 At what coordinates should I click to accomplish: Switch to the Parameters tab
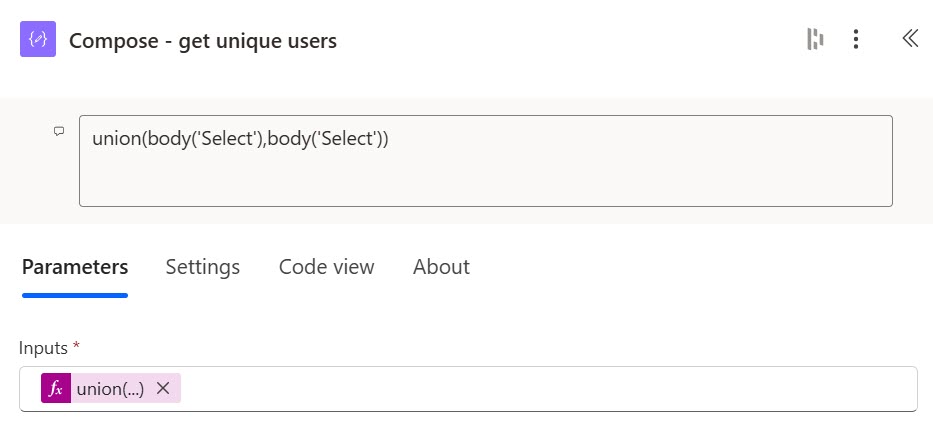[75, 267]
